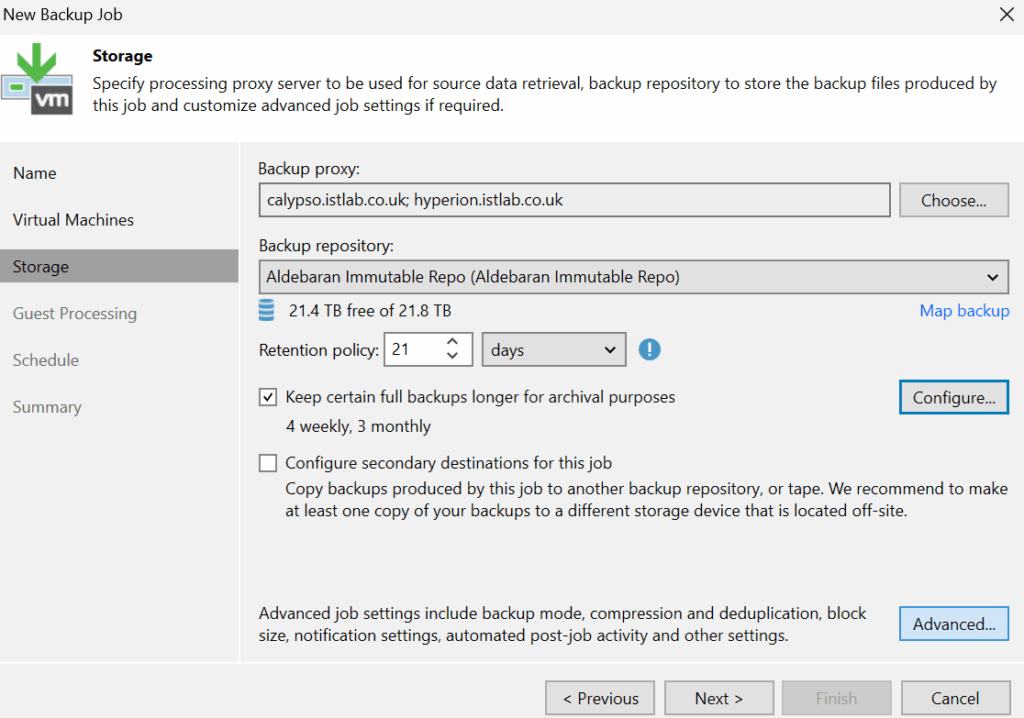Toggle Keep certain full backups longer checkbox
The image size is (1024, 718).
tap(268, 397)
